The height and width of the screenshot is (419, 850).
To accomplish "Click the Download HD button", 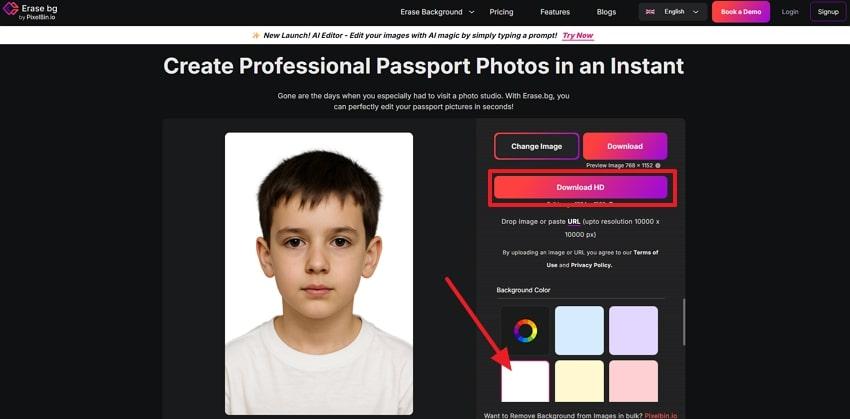I will [580, 187].
